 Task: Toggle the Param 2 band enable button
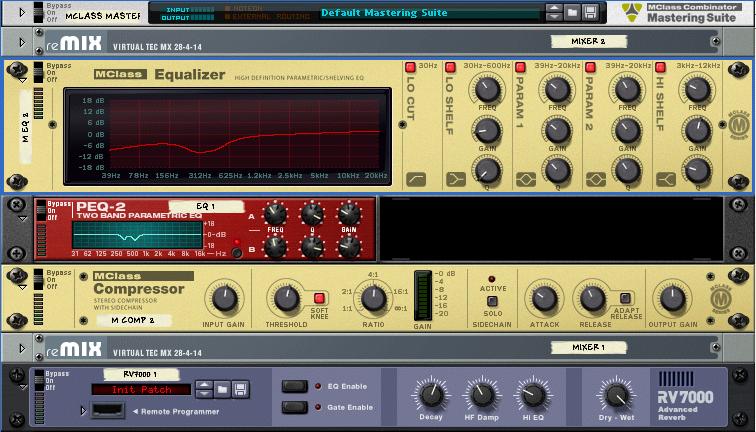590,67
